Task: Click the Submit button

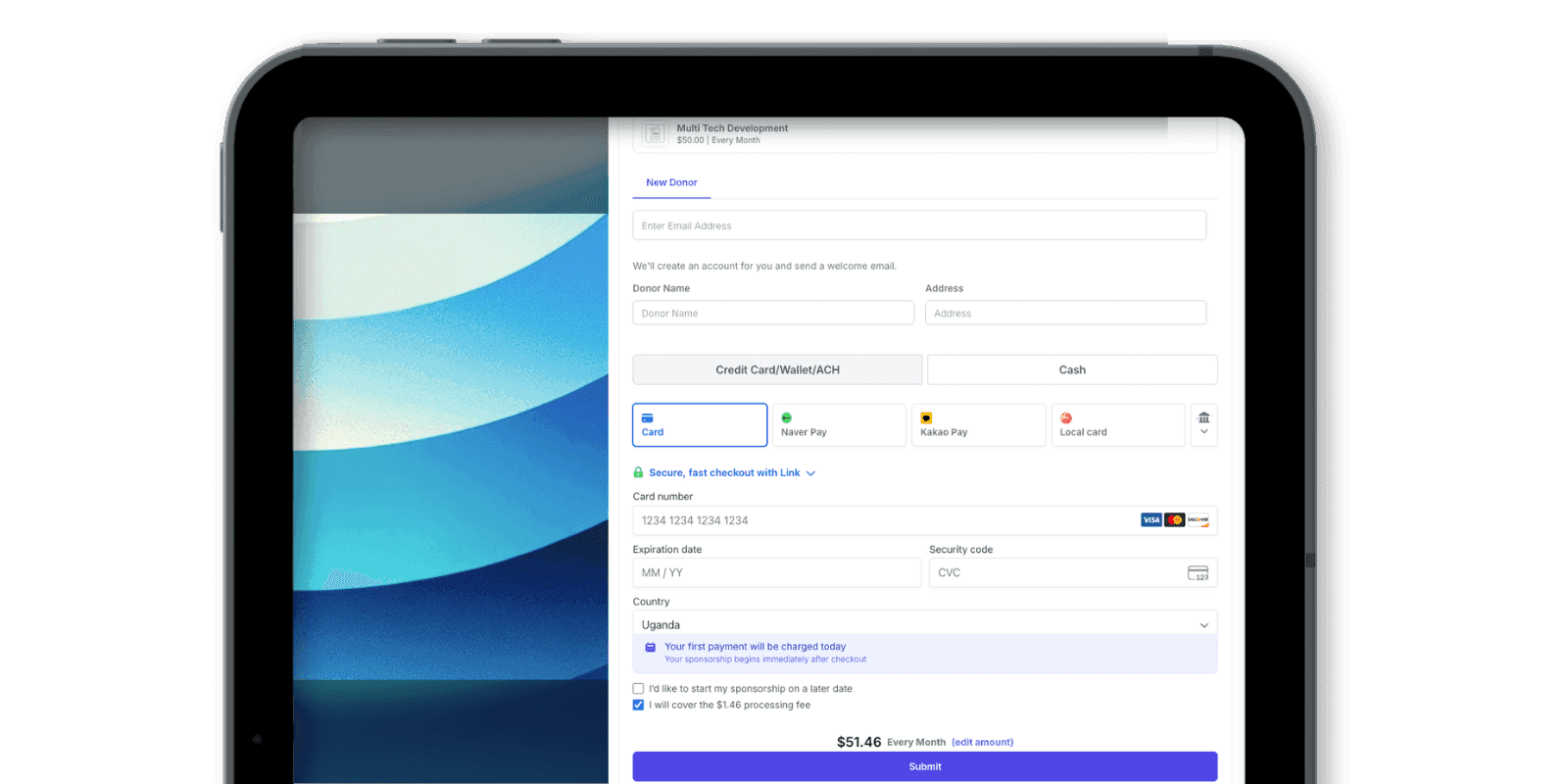Action: click(x=925, y=766)
